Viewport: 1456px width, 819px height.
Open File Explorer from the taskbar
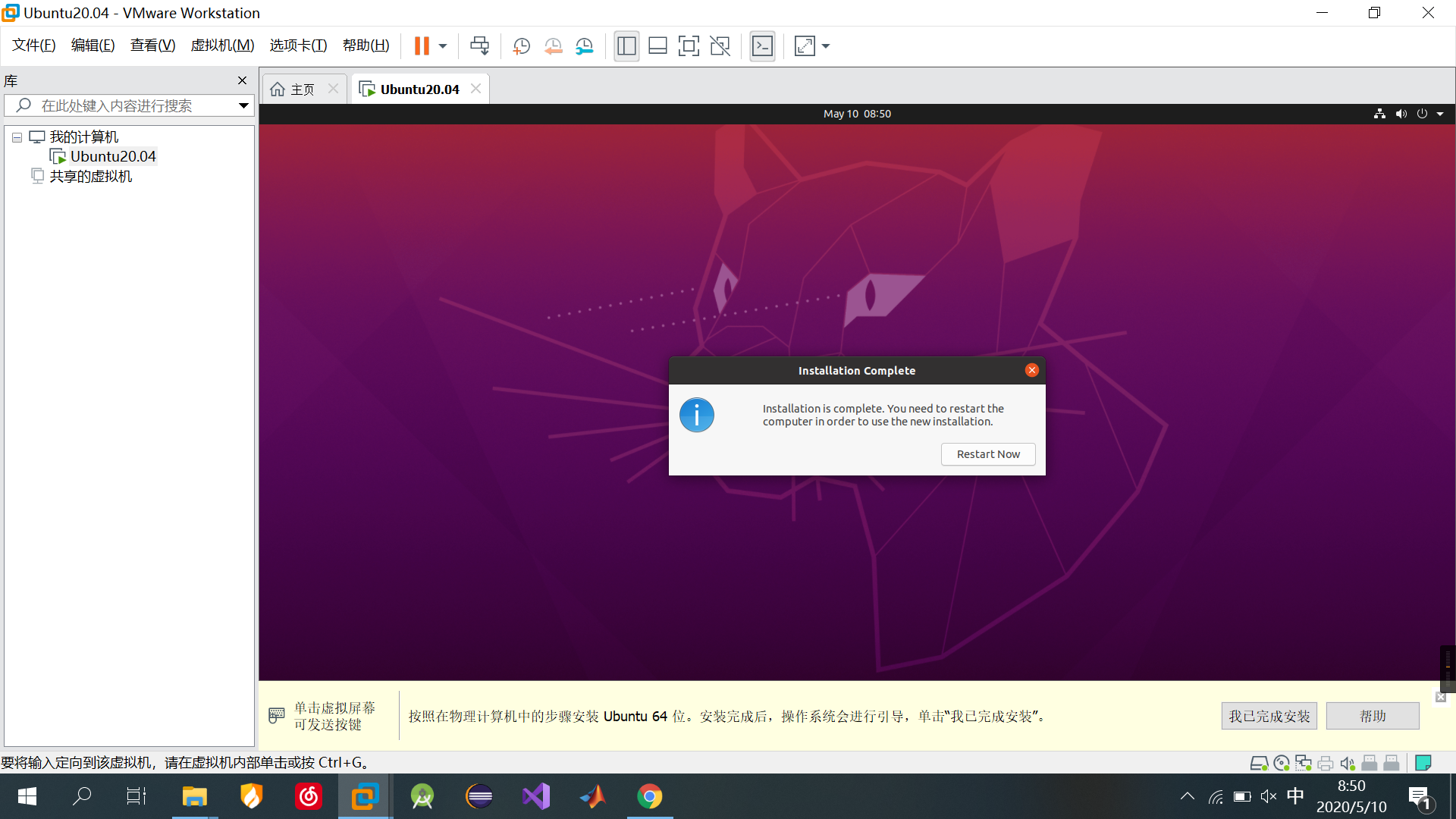point(195,796)
